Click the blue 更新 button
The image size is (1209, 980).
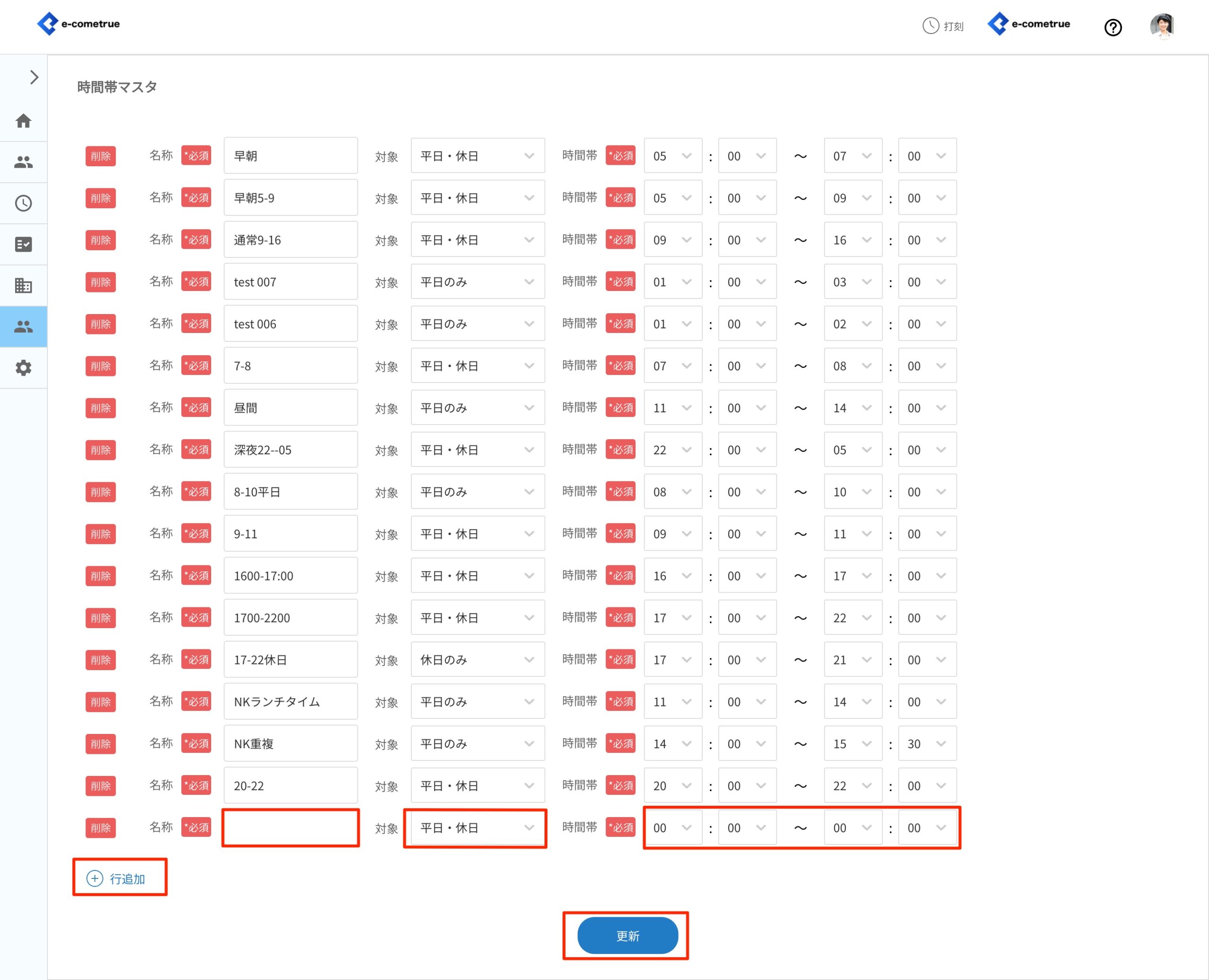click(627, 936)
